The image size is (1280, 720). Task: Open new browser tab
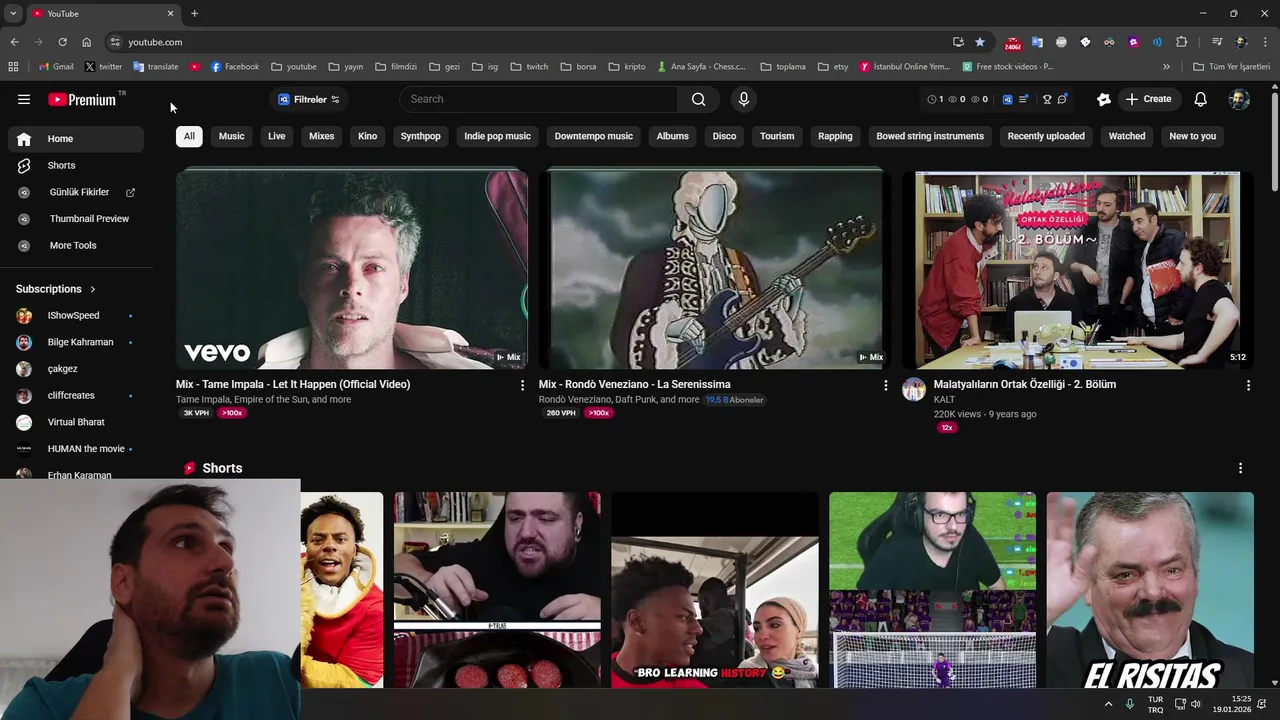(194, 14)
